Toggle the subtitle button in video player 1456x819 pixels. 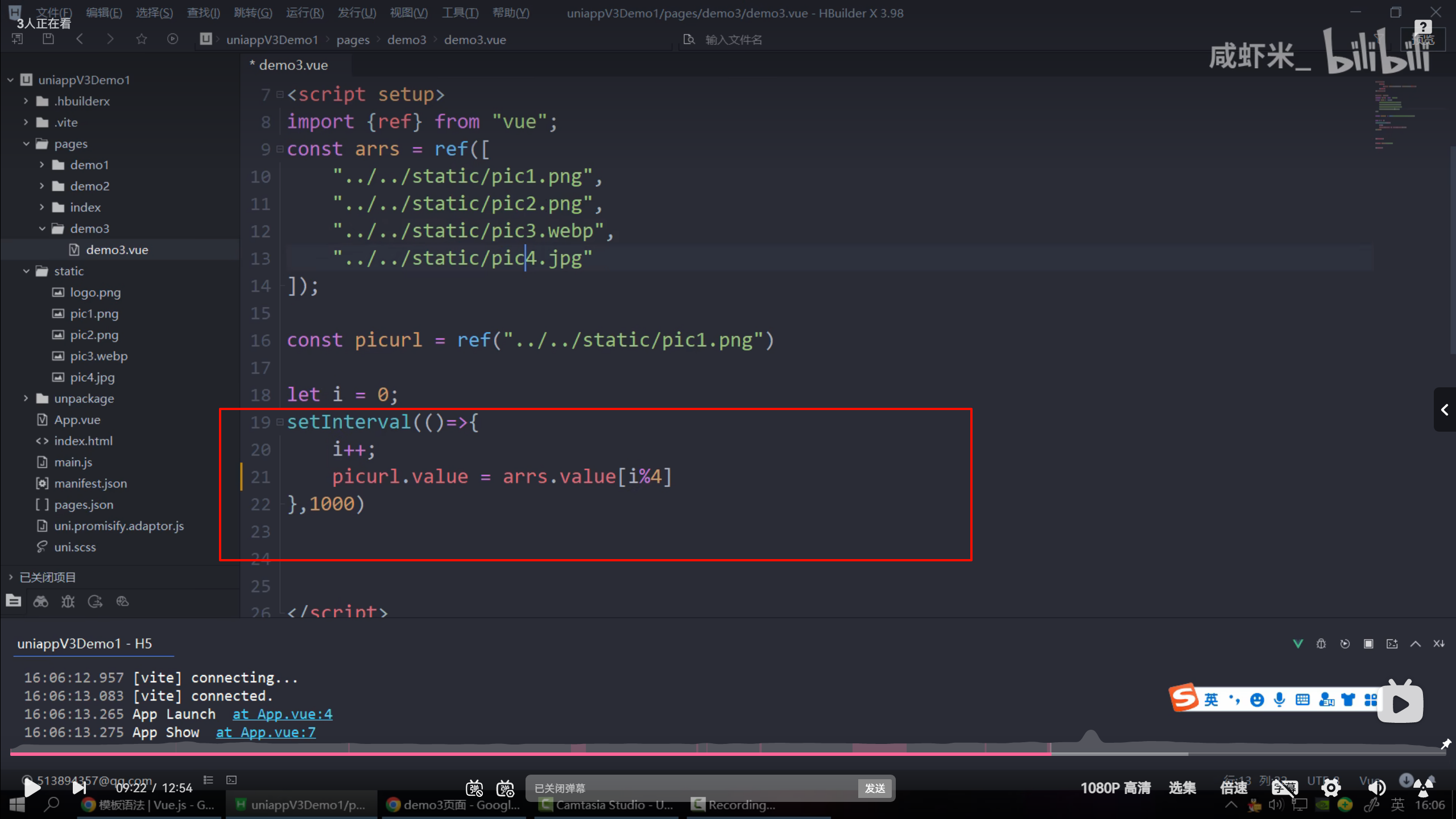click(1285, 788)
